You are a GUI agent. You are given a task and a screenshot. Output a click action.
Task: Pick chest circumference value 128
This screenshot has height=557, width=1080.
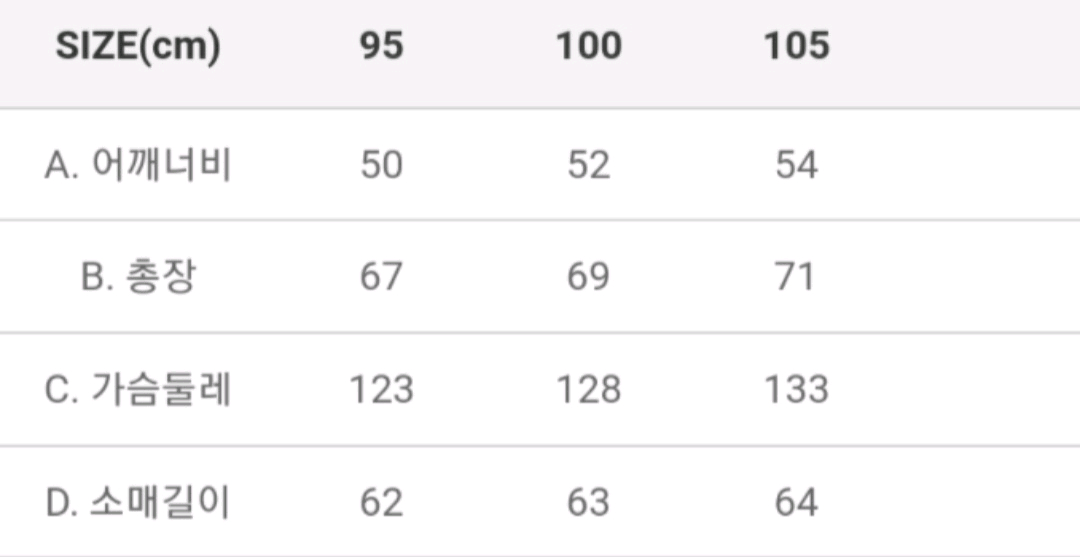(x=588, y=389)
